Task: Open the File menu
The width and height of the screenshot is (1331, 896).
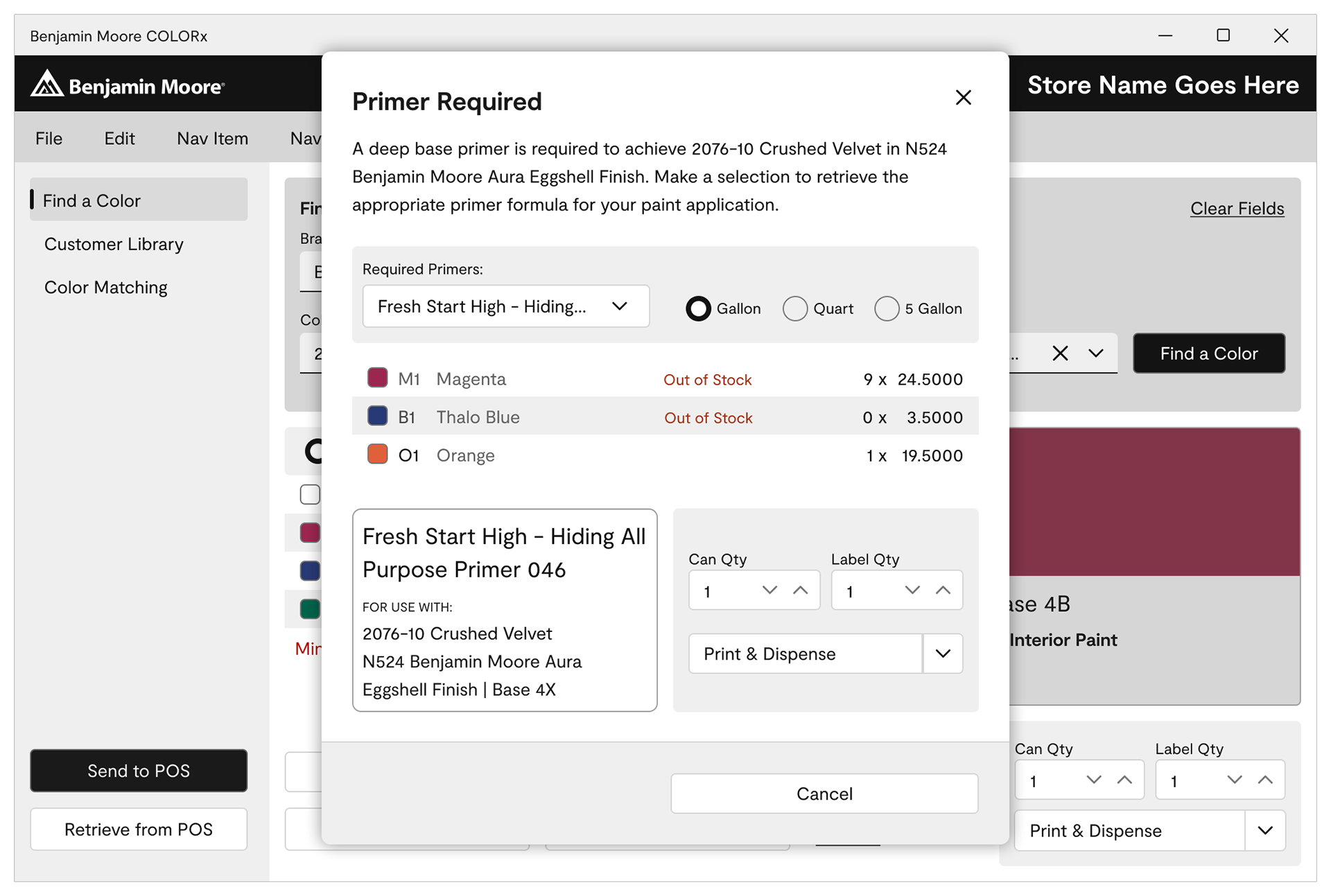Action: [x=49, y=139]
